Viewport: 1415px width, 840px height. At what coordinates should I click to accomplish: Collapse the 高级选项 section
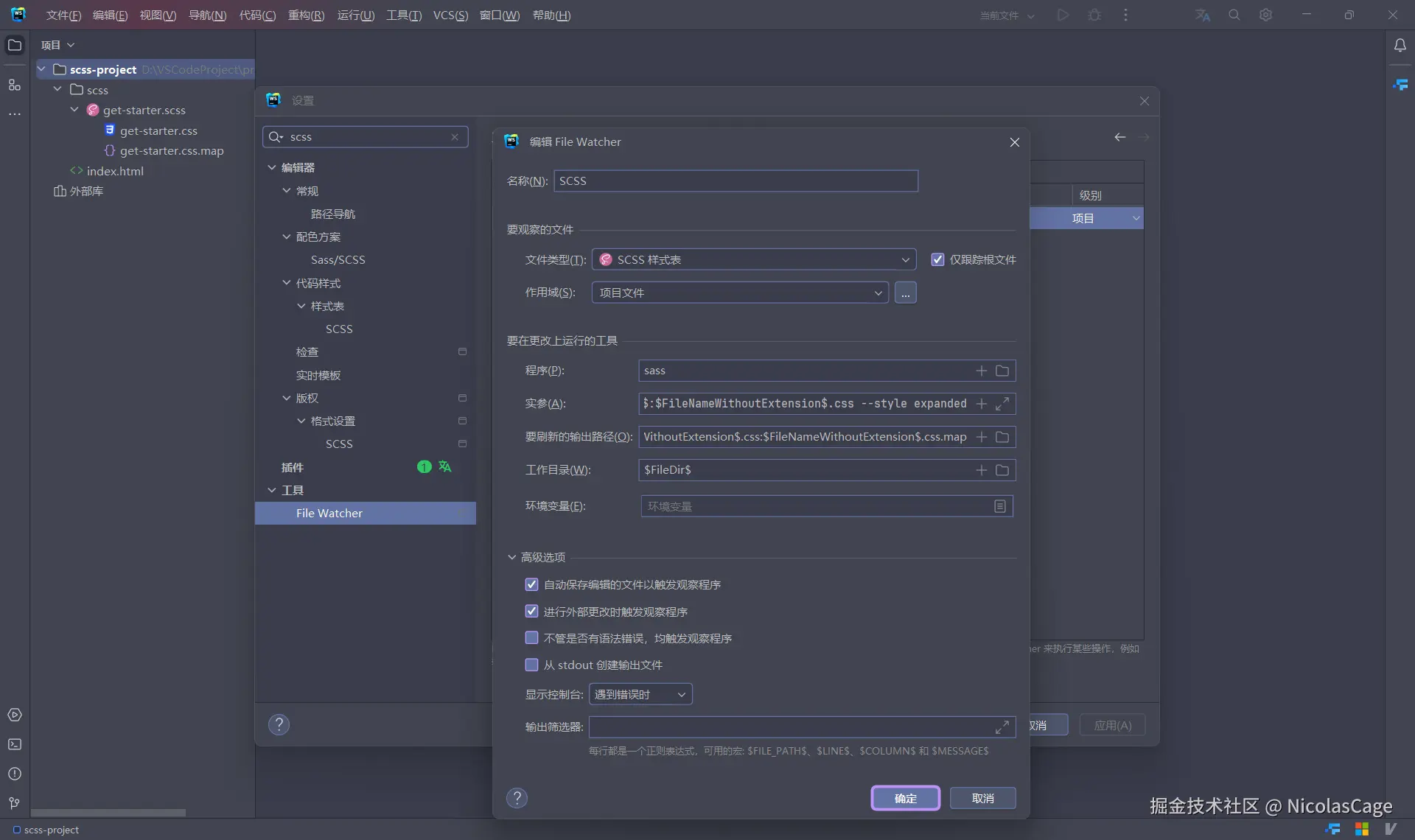[512, 557]
